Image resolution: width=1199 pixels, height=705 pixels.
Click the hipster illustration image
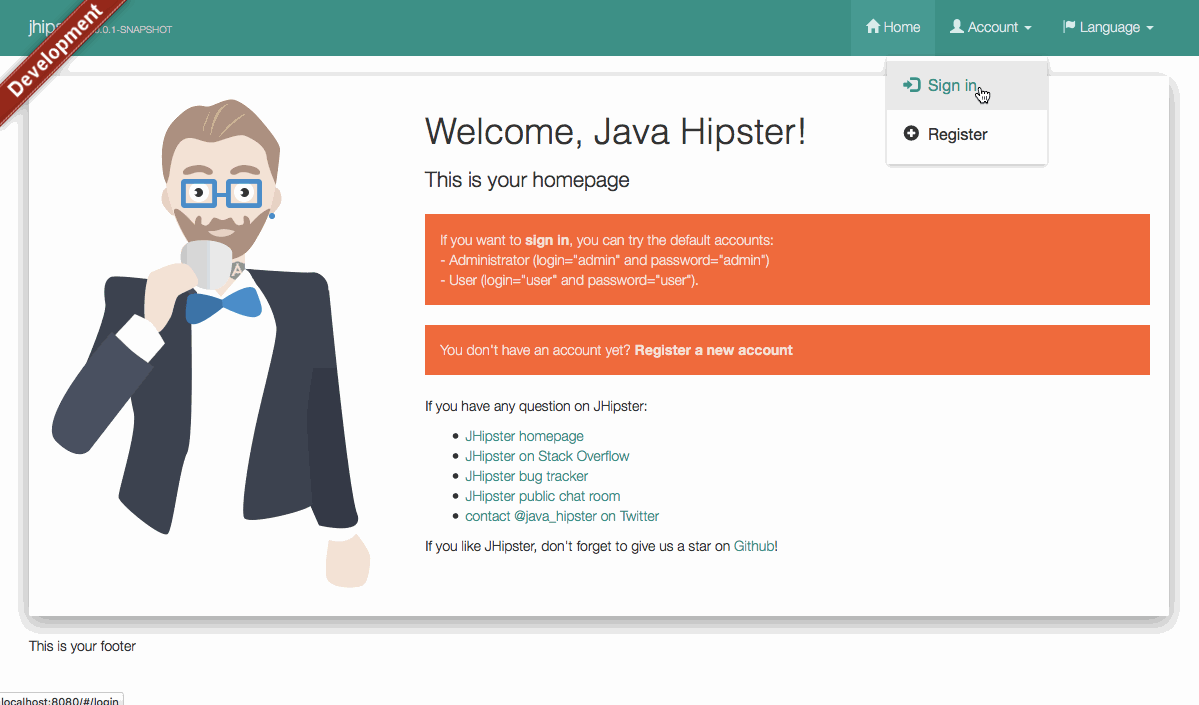[x=212, y=343]
